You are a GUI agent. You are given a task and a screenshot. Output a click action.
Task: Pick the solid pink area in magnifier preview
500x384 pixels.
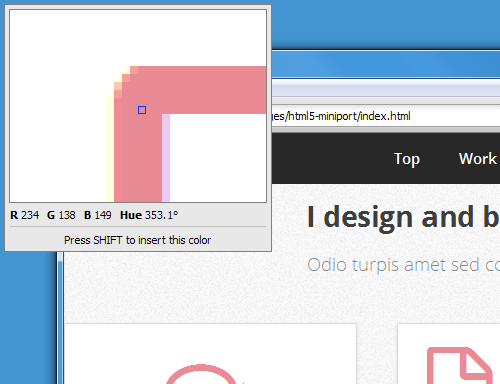click(x=200, y=90)
